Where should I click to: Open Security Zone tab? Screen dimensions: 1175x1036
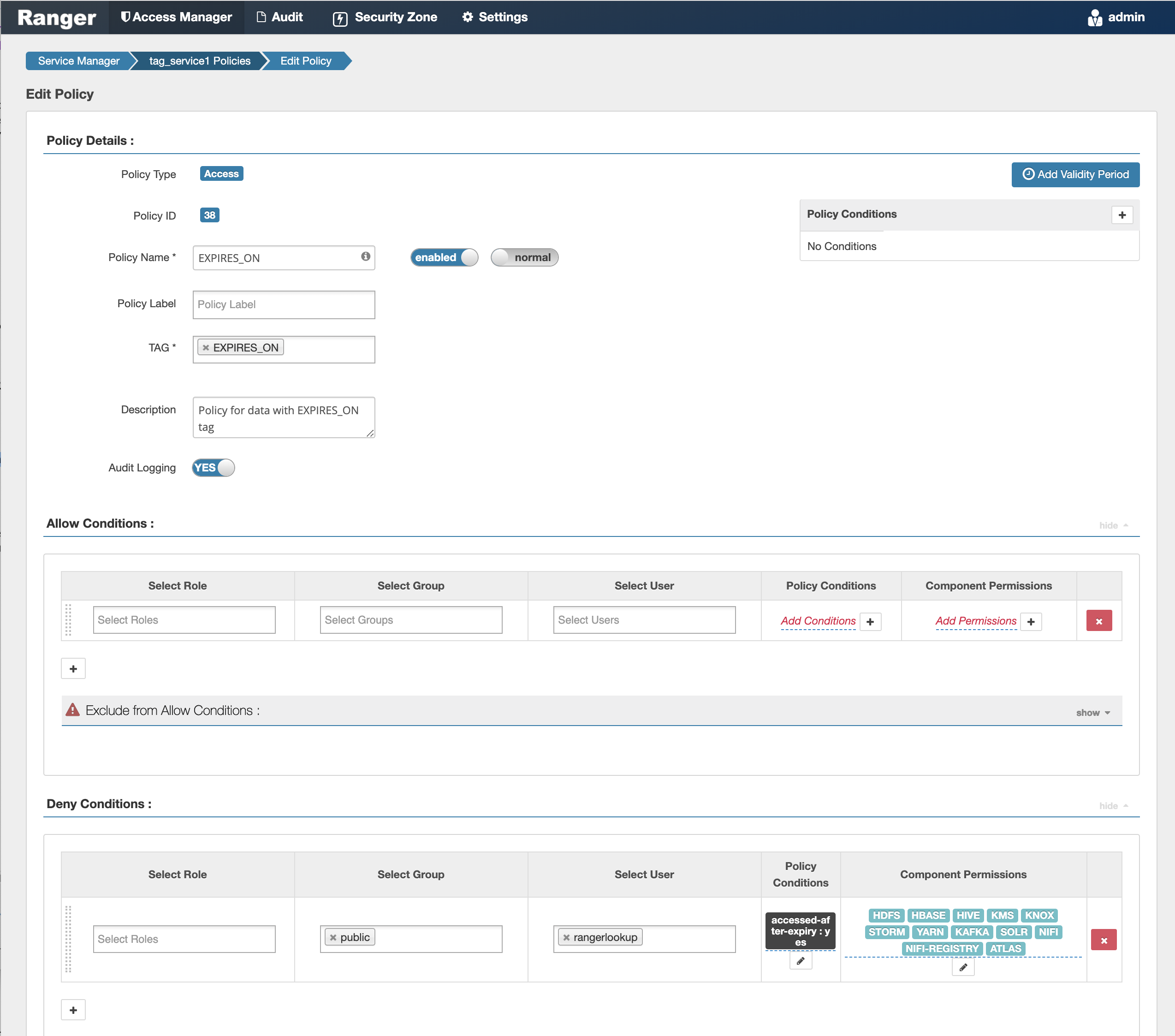click(385, 17)
